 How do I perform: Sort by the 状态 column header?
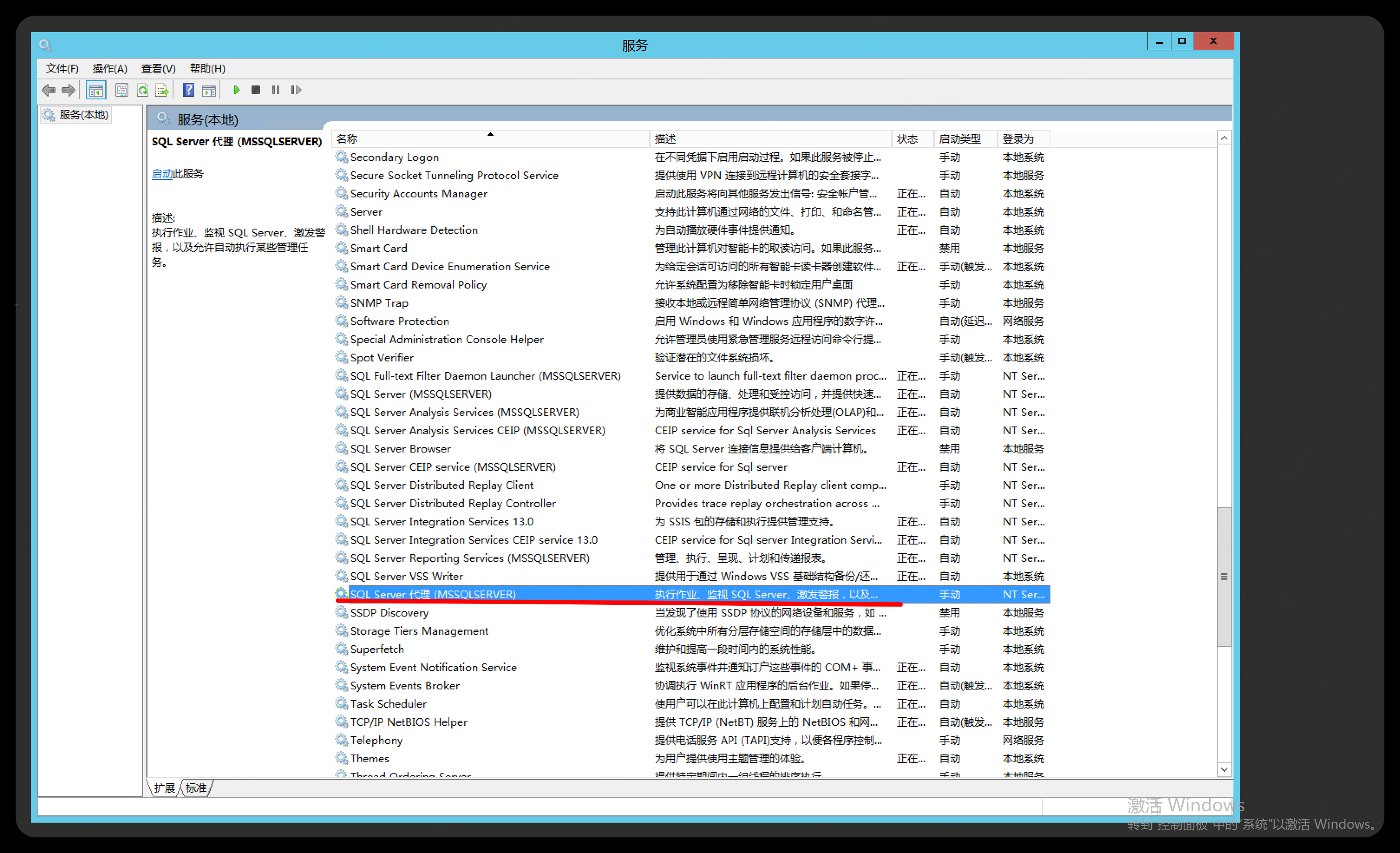[x=913, y=139]
